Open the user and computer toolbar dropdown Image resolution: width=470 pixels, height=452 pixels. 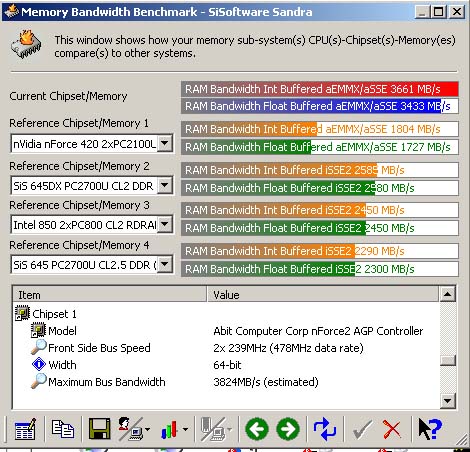click(x=147, y=429)
